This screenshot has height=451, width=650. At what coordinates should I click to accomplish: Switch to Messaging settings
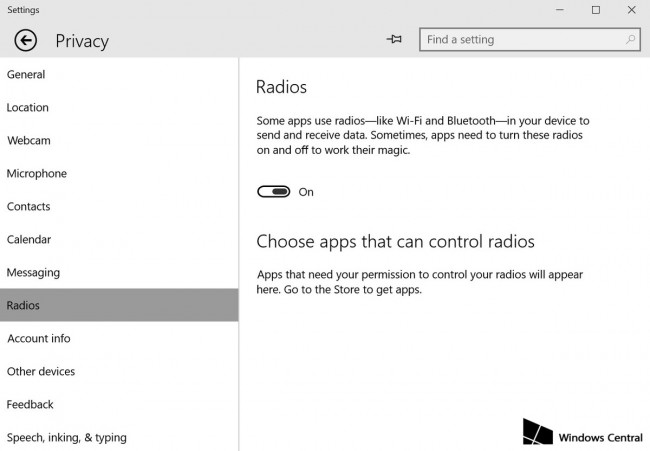pyautogui.click(x=33, y=273)
